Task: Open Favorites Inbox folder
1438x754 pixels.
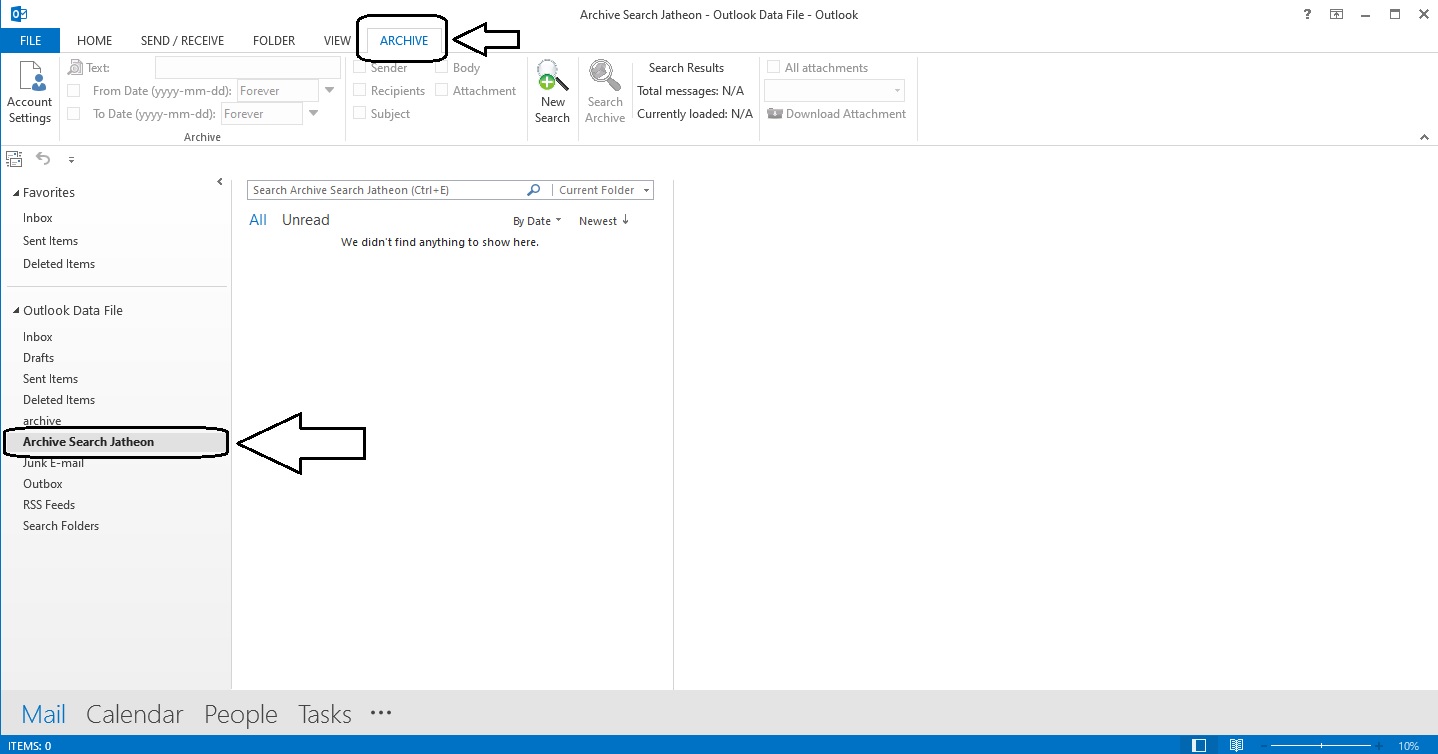Action: point(38,218)
